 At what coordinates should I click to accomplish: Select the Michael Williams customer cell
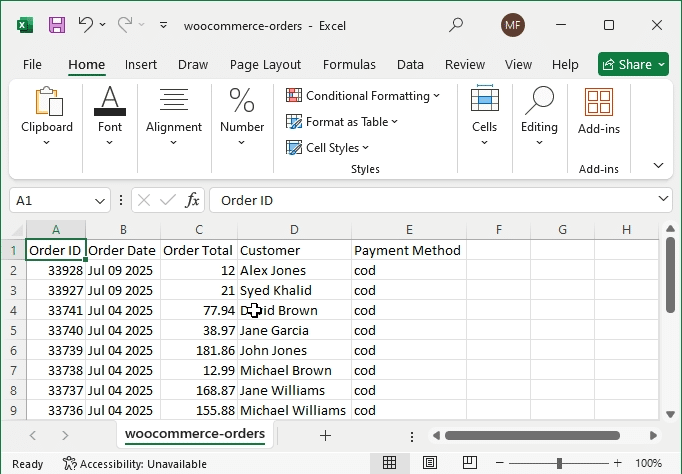click(x=294, y=411)
